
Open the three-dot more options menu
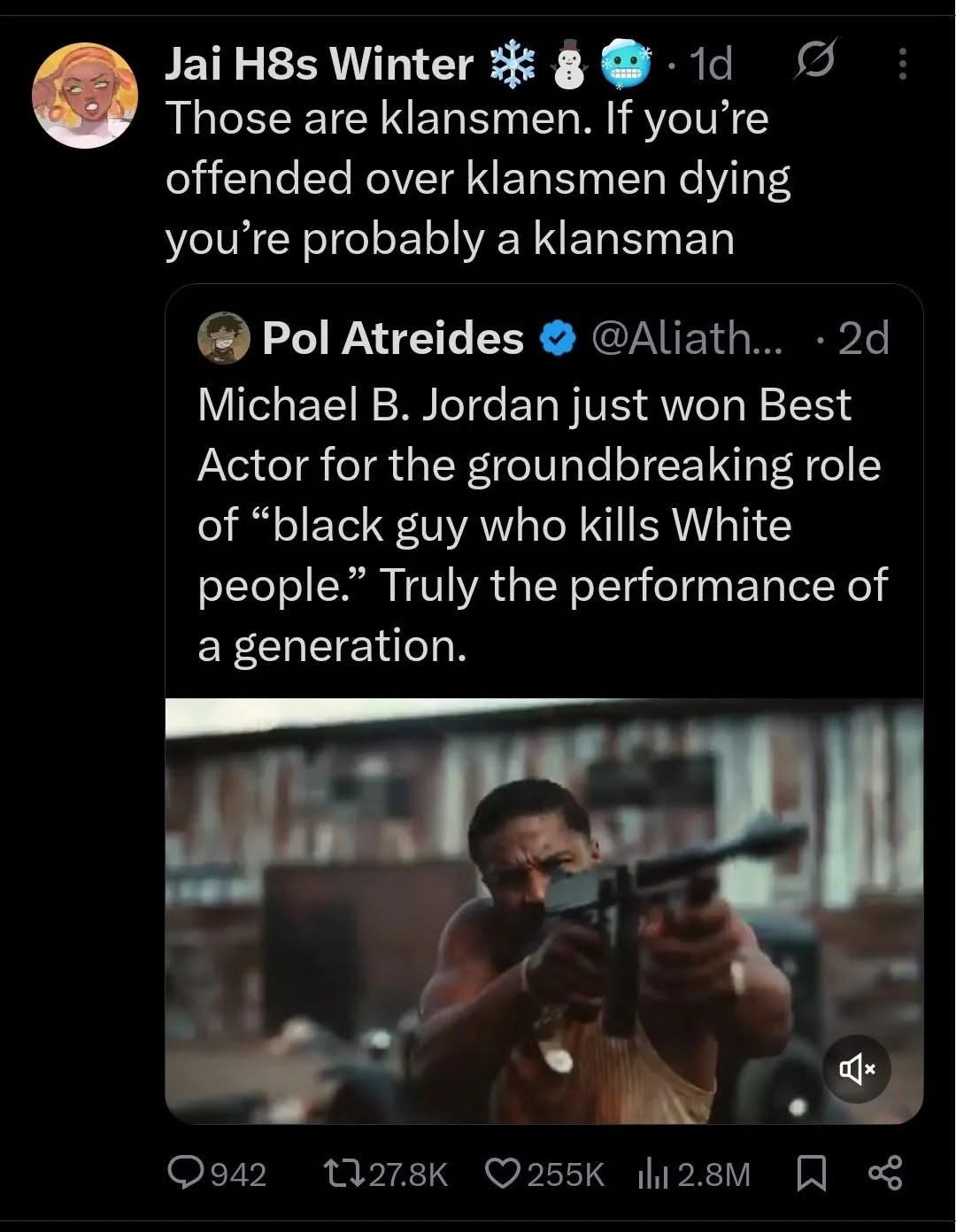pos(902,64)
